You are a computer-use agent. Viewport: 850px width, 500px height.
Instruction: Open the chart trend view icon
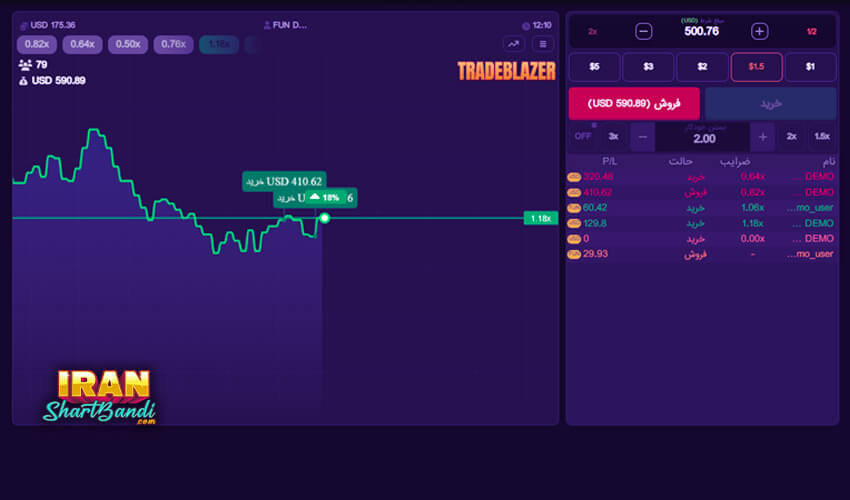coord(513,44)
